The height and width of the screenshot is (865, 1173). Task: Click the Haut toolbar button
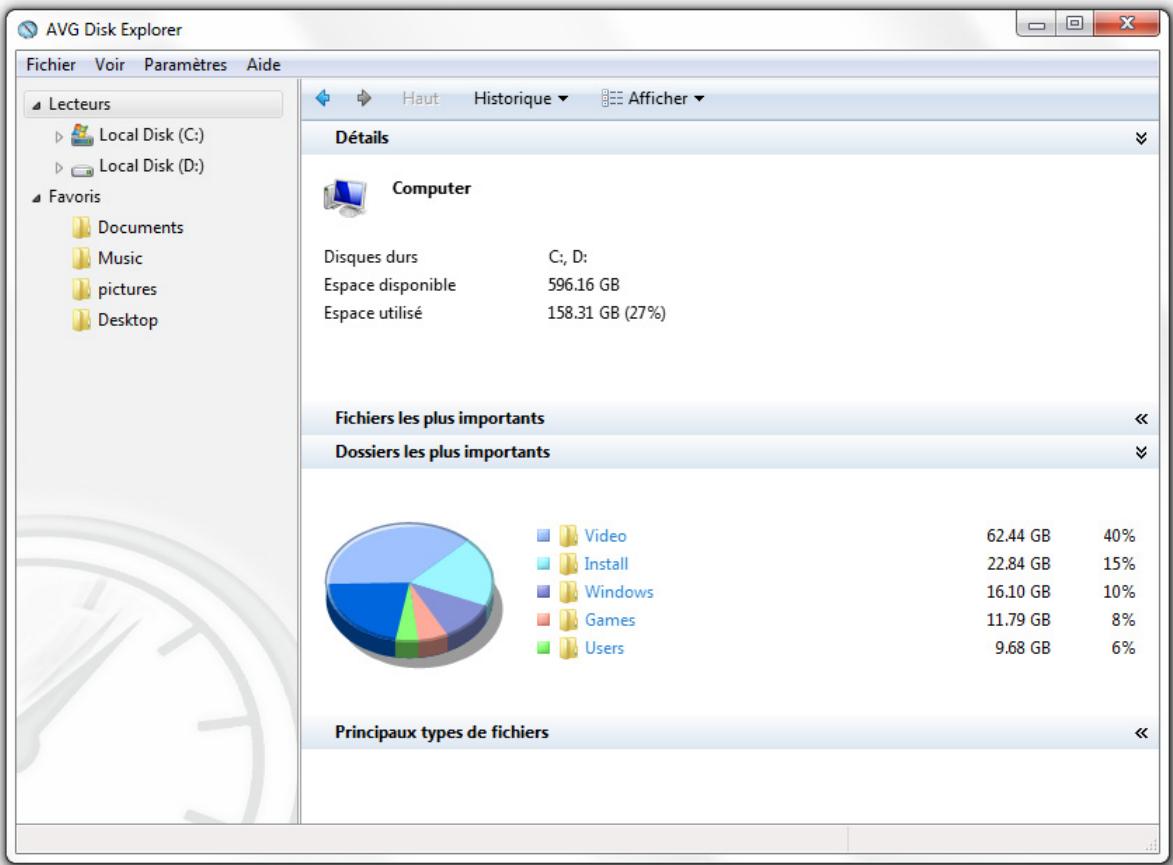click(x=420, y=98)
